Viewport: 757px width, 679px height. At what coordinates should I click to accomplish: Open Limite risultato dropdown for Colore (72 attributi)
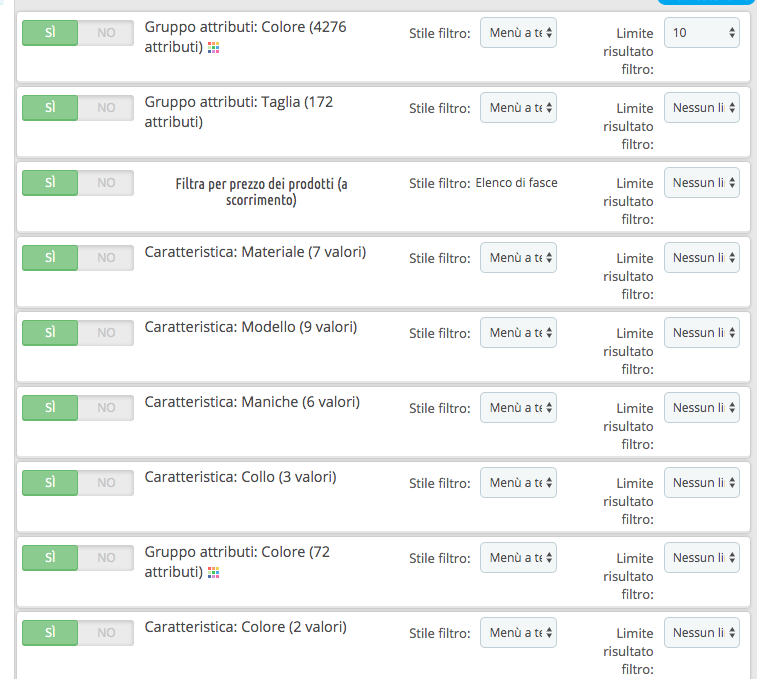click(702, 558)
